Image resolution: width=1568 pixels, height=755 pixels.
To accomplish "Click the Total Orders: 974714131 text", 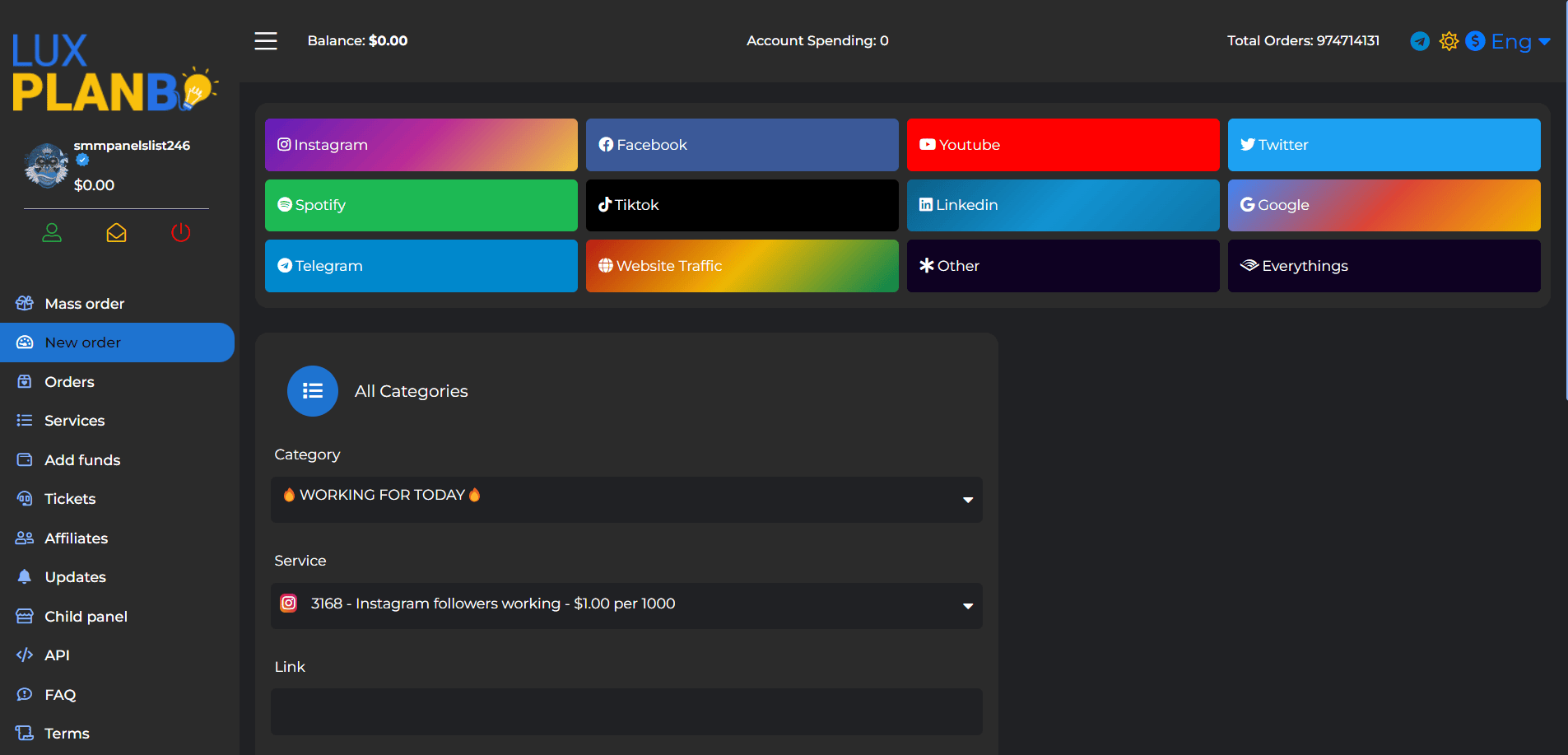I will (1303, 41).
